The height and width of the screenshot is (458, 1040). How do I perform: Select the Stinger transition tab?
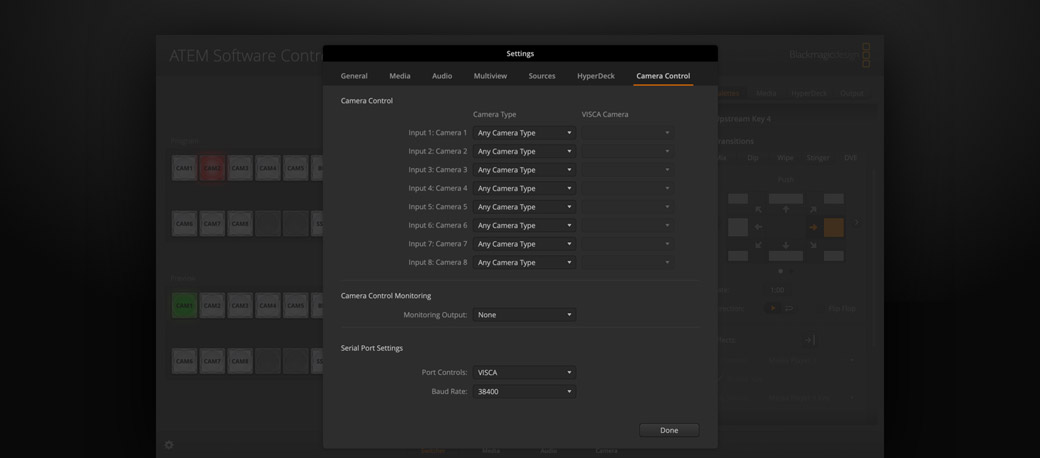[x=818, y=158]
